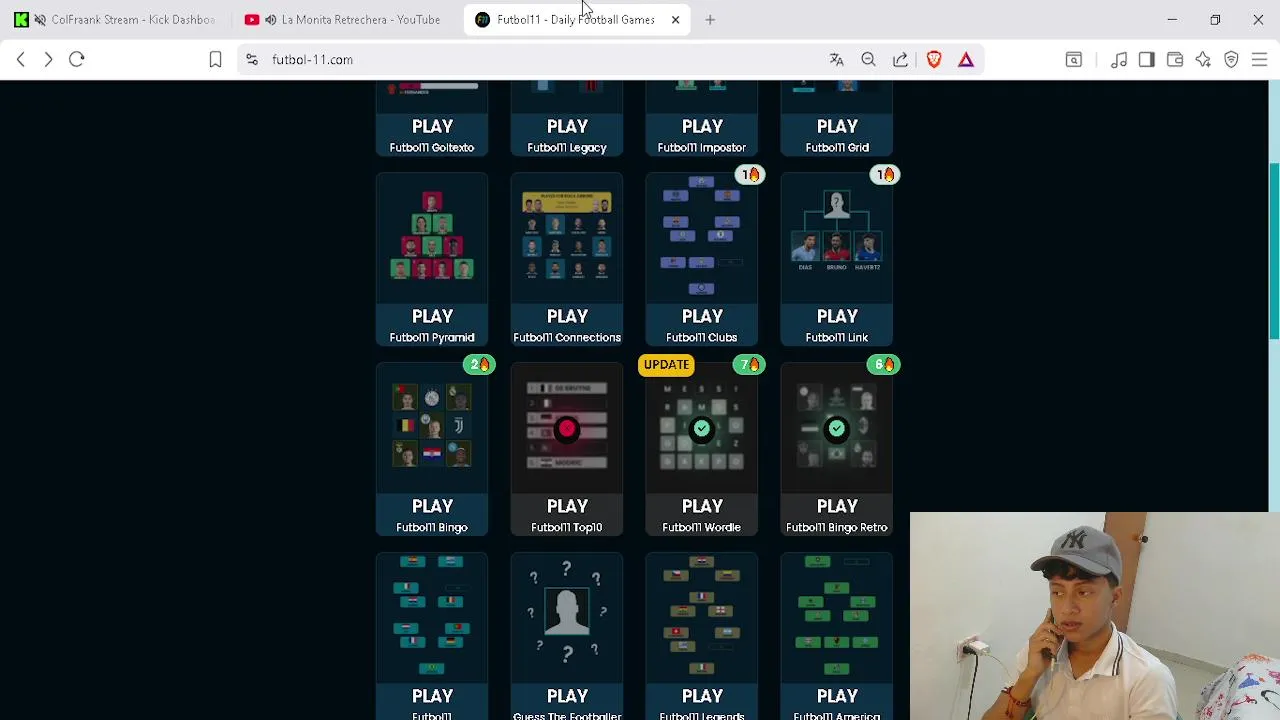Click the 2 streak badge on Bingo
The height and width of the screenshot is (720, 1280).
click(480, 364)
